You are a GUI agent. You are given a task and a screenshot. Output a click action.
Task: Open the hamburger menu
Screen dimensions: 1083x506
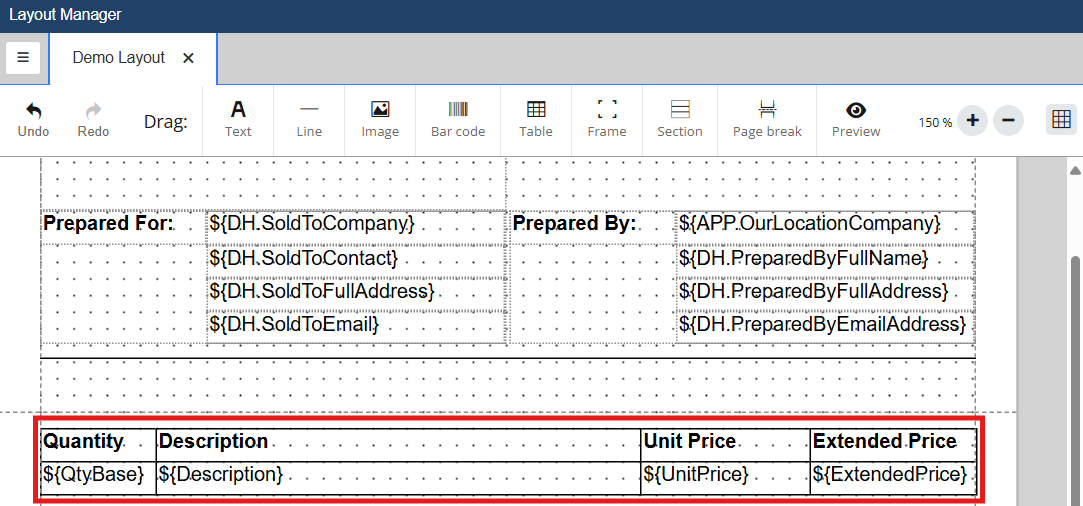tap(23, 58)
